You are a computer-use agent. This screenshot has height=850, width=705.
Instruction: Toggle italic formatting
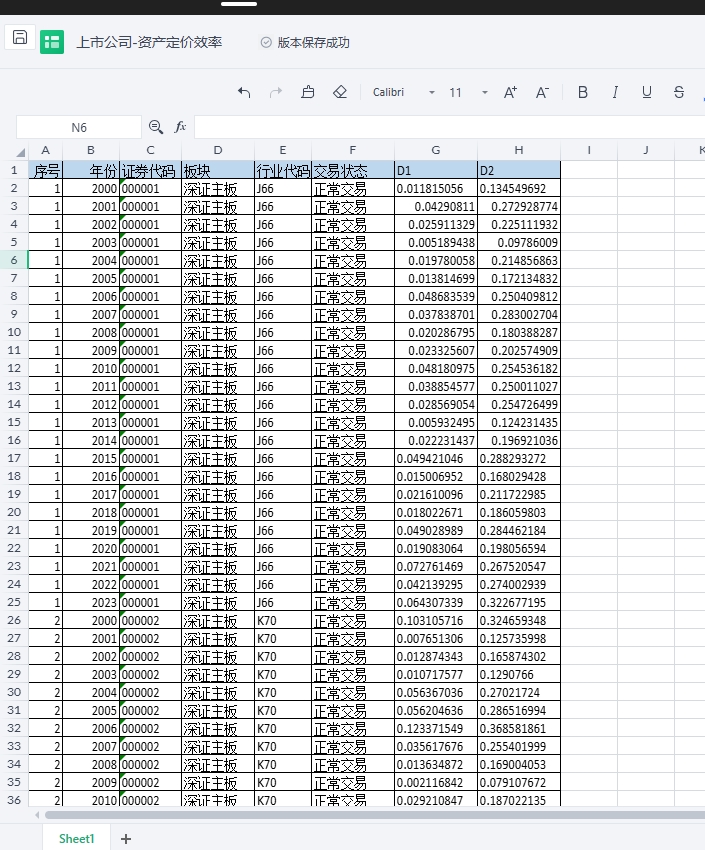615,93
